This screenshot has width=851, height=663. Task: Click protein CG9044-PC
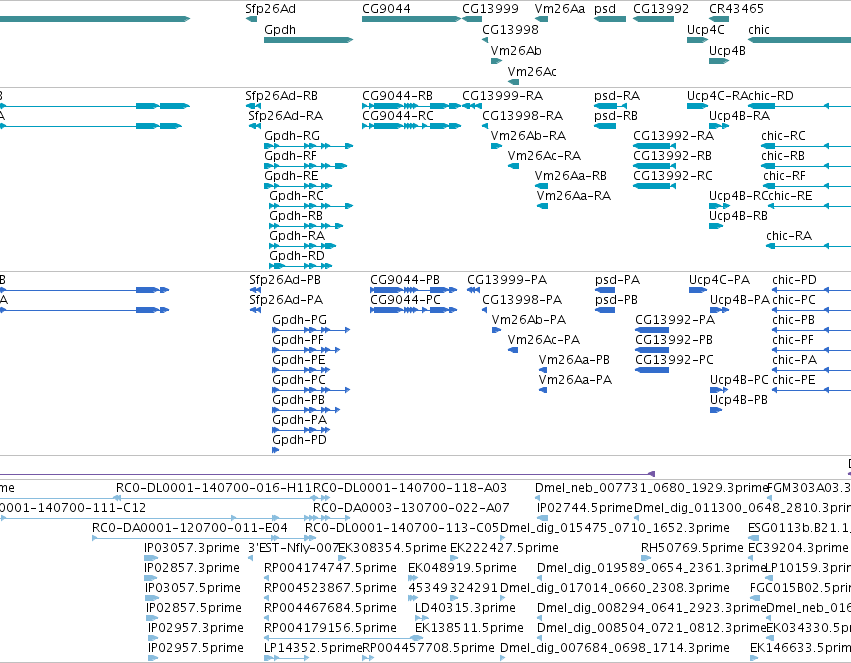coord(405,300)
